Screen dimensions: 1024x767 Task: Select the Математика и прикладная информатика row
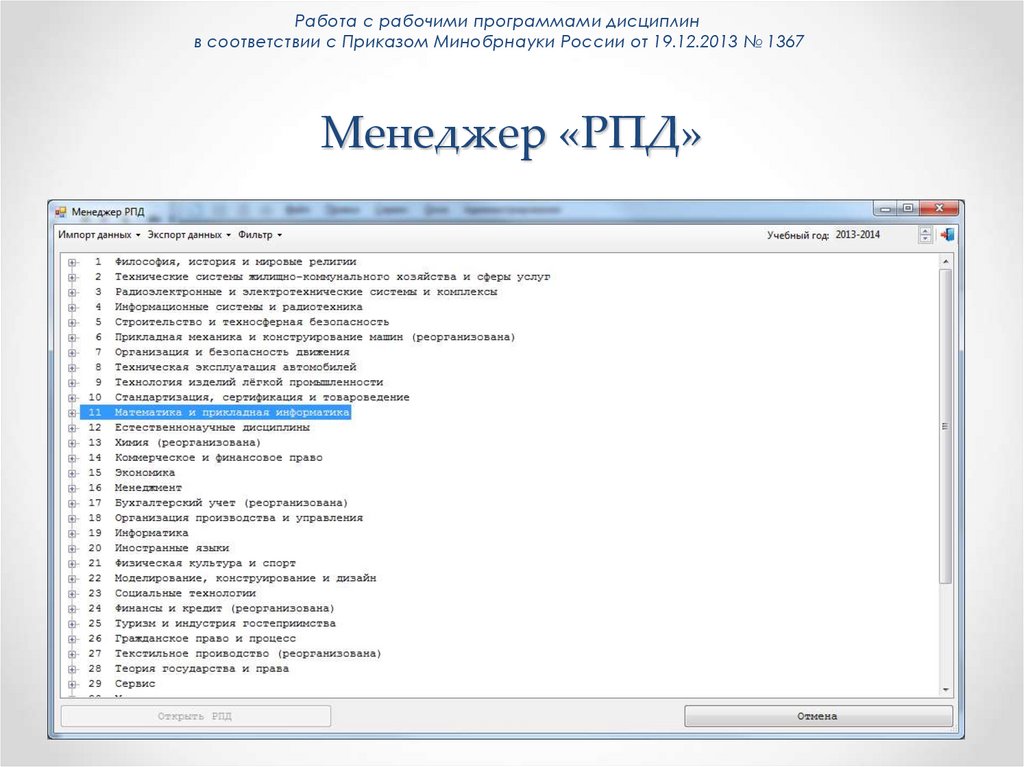point(215,411)
